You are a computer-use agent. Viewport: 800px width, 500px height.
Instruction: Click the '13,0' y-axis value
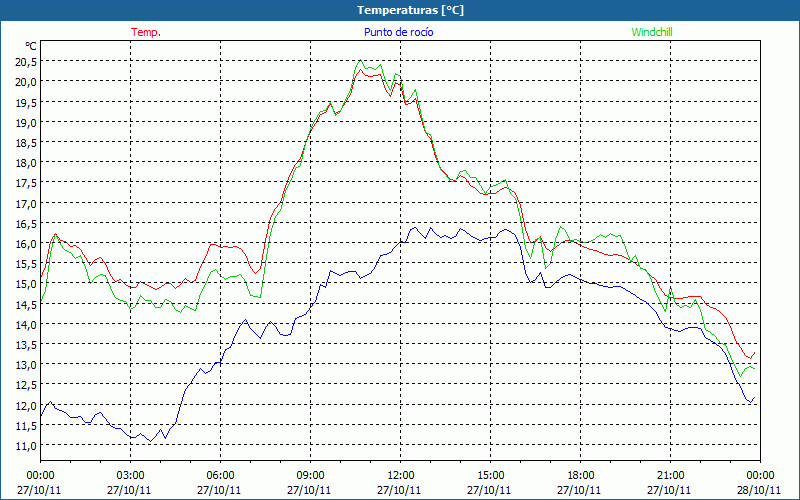pyautogui.click(x=26, y=365)
